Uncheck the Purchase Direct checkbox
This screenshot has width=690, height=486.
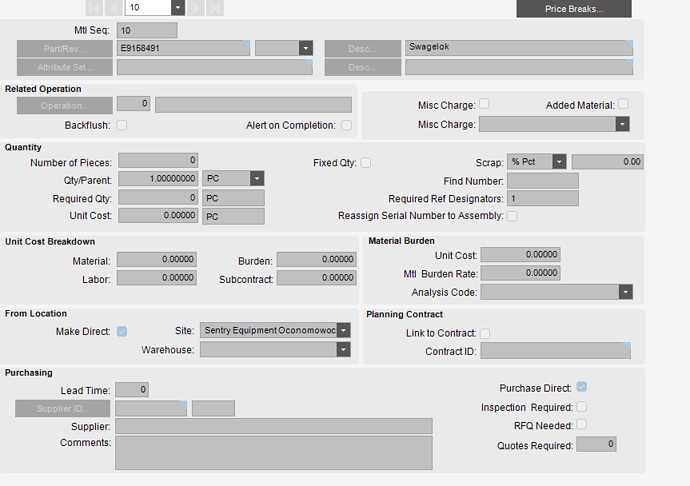click(582, 387)
